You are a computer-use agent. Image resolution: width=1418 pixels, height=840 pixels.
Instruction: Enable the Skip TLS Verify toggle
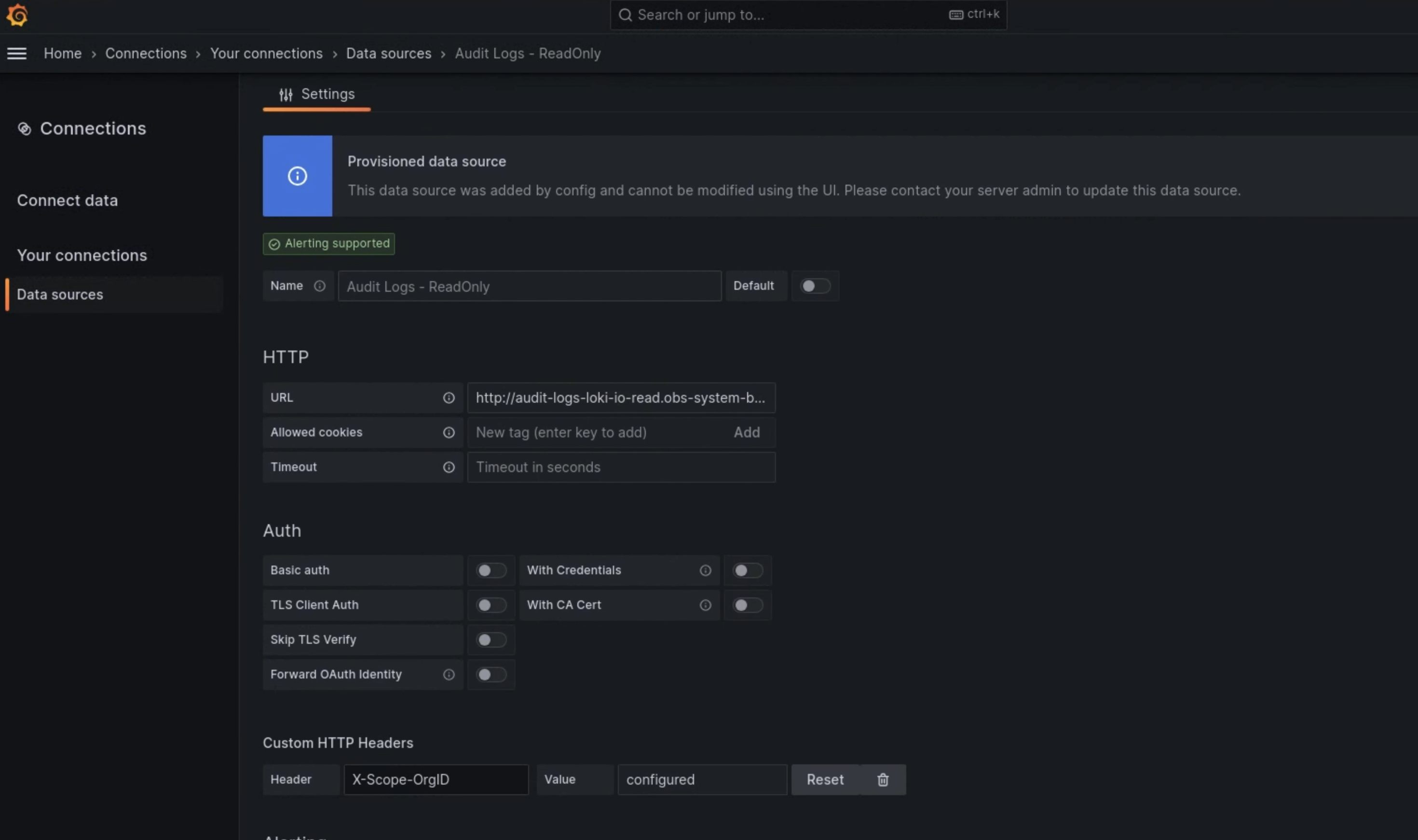tap(490, 639)
